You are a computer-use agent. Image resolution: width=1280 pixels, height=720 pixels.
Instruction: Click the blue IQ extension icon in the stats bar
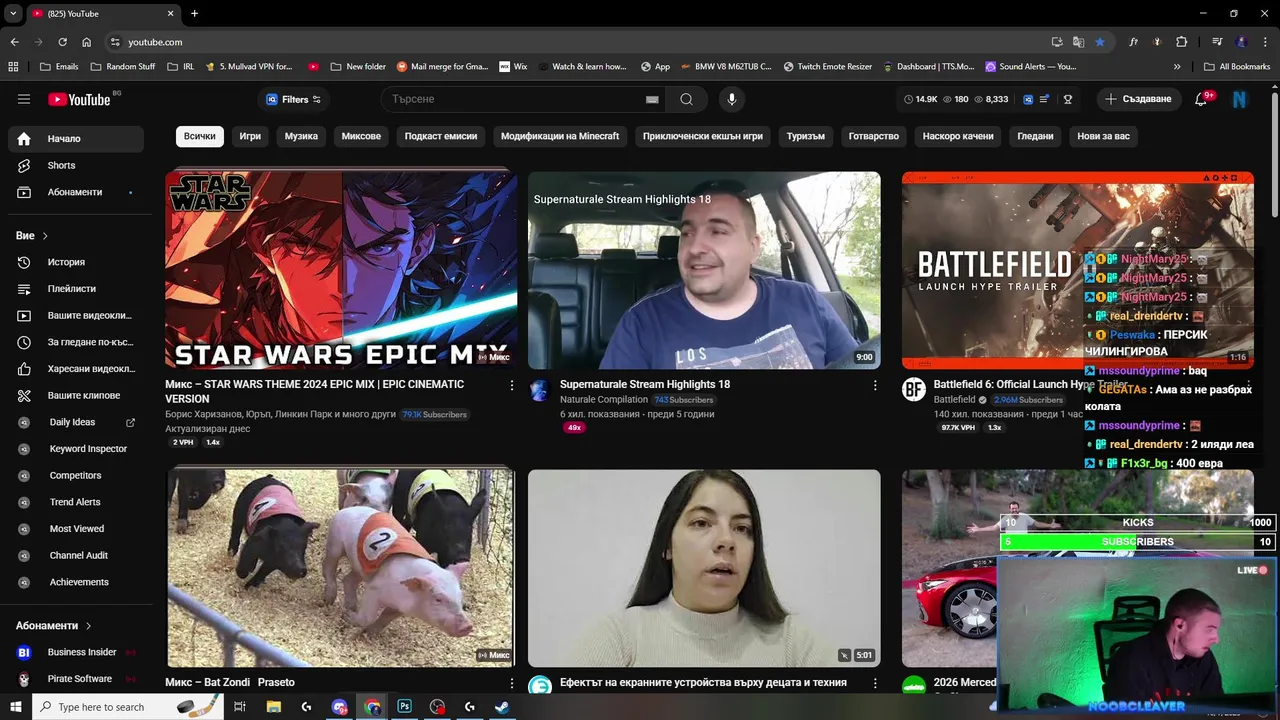point(1028,100)
